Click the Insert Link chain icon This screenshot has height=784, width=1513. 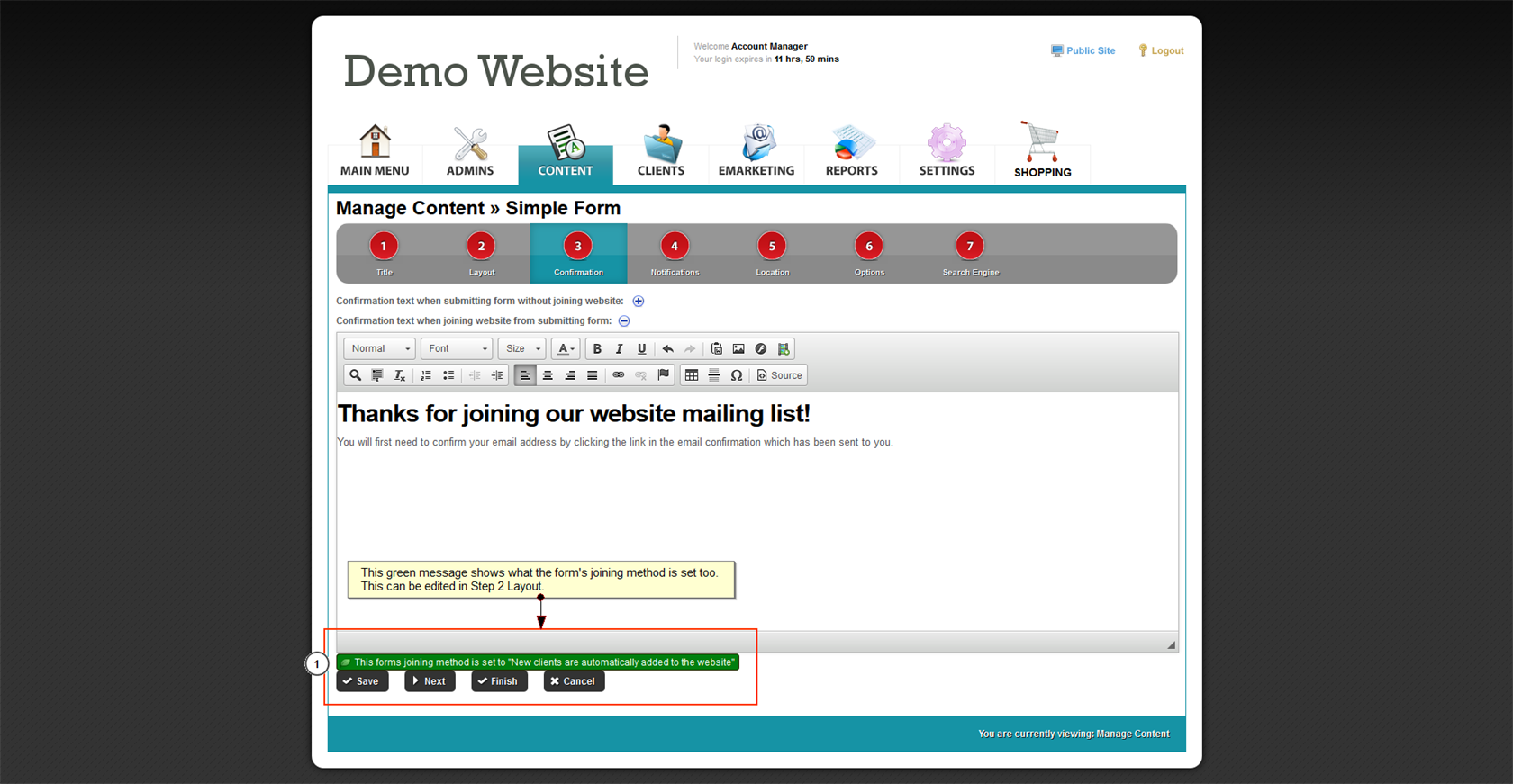[618, 375]
